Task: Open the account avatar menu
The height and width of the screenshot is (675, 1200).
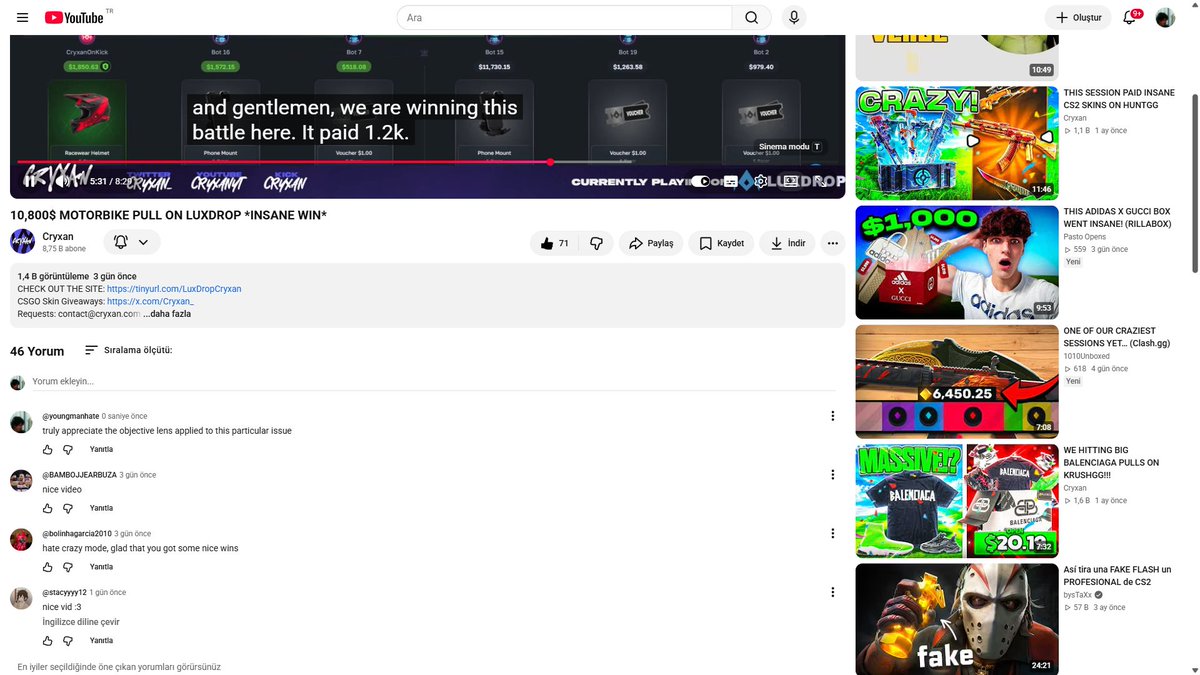Action: point(1165,17)
